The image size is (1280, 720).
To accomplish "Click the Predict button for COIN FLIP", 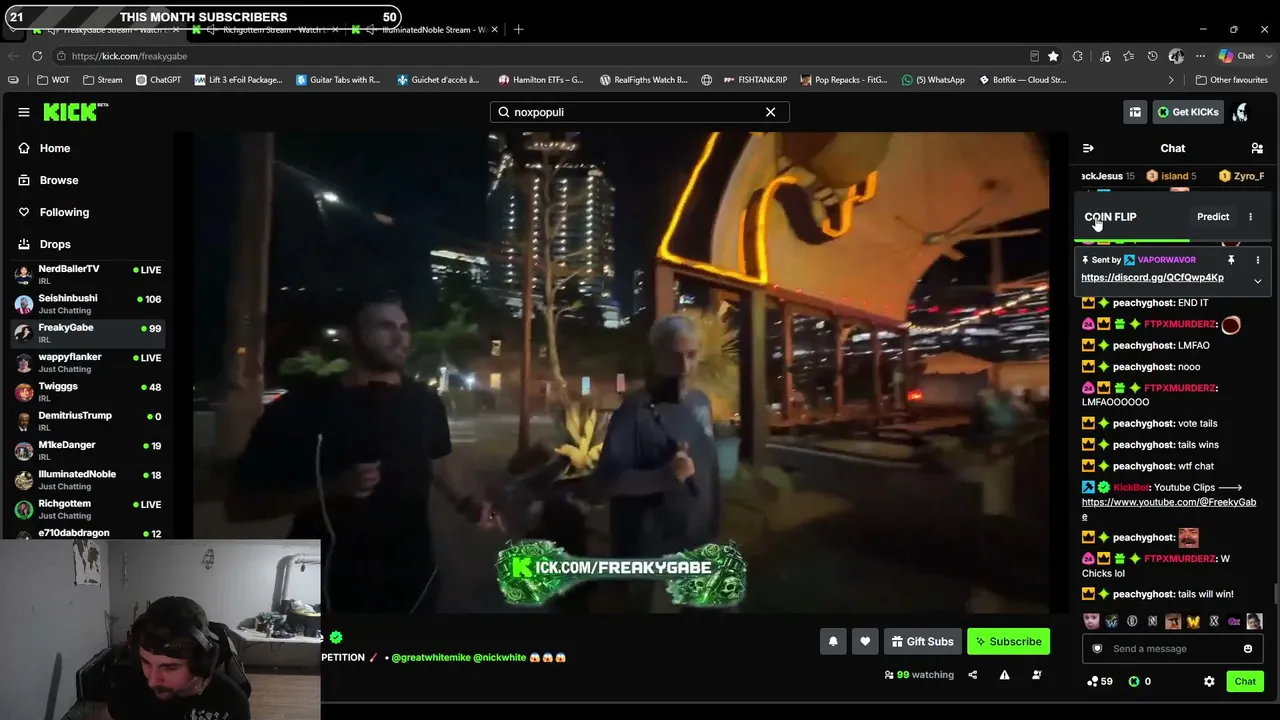I will tap(1213, 217).
